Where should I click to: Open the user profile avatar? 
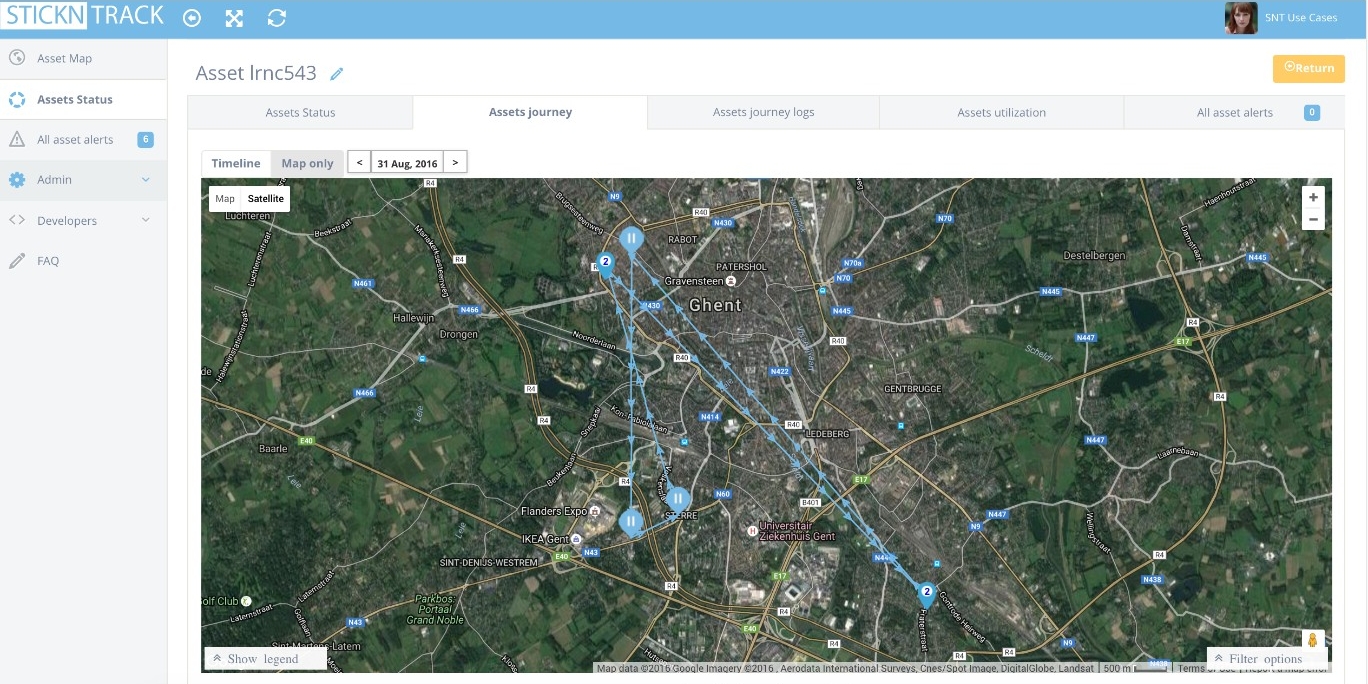1241,18
